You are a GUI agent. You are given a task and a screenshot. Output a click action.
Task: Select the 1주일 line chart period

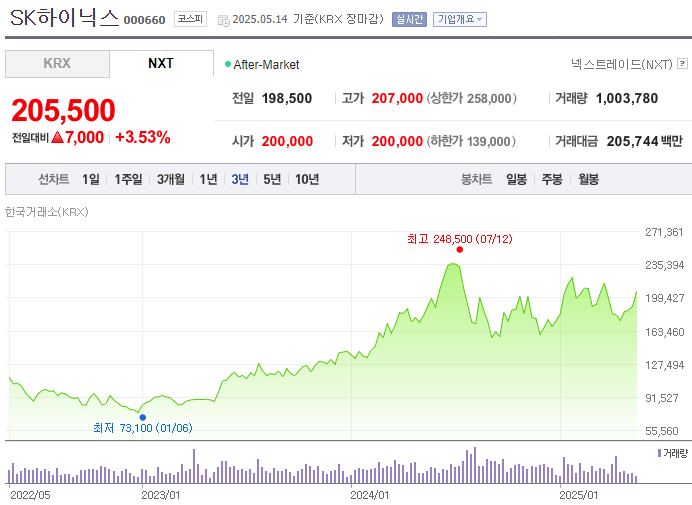click(128, 179)
